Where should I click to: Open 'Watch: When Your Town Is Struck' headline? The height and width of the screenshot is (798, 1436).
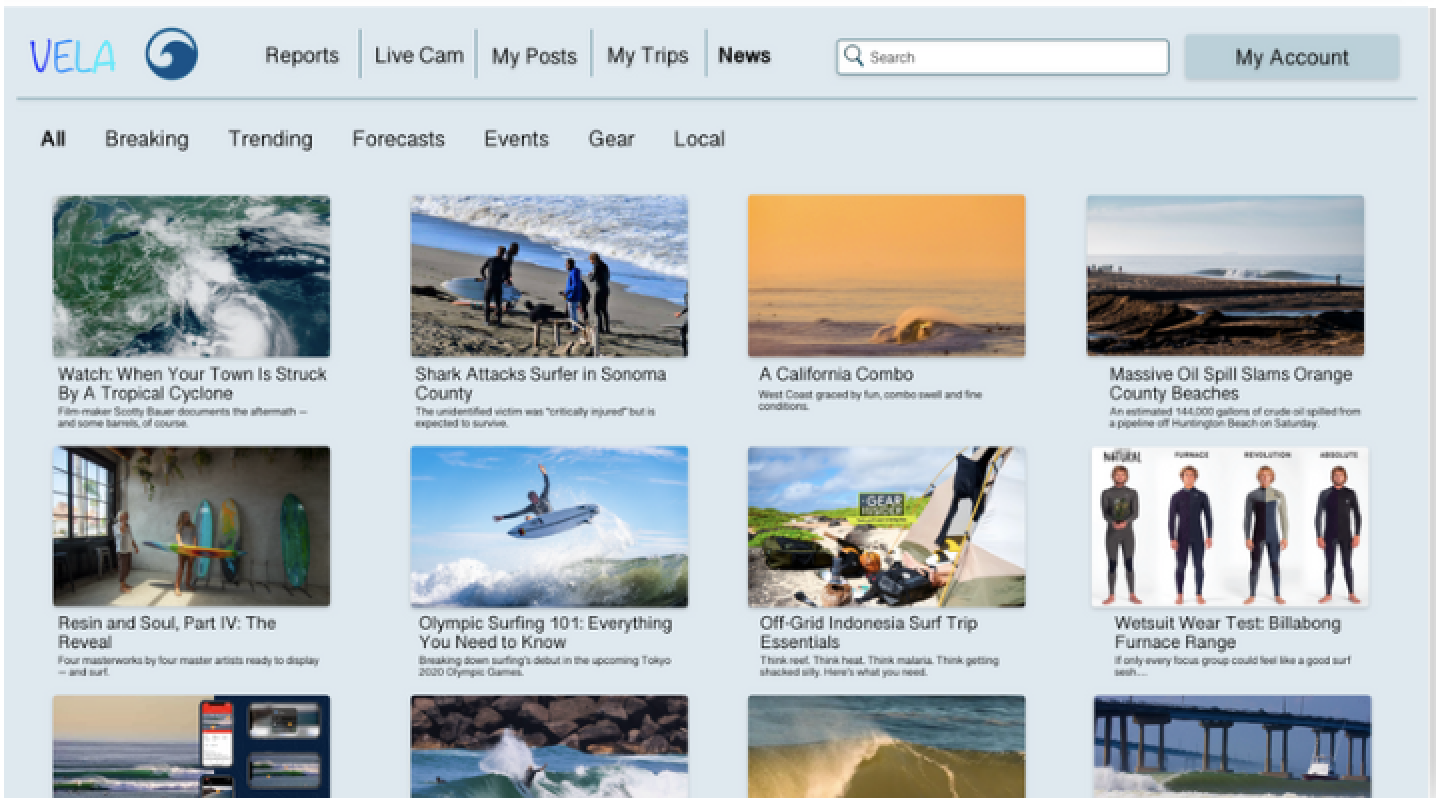[192, 384]
